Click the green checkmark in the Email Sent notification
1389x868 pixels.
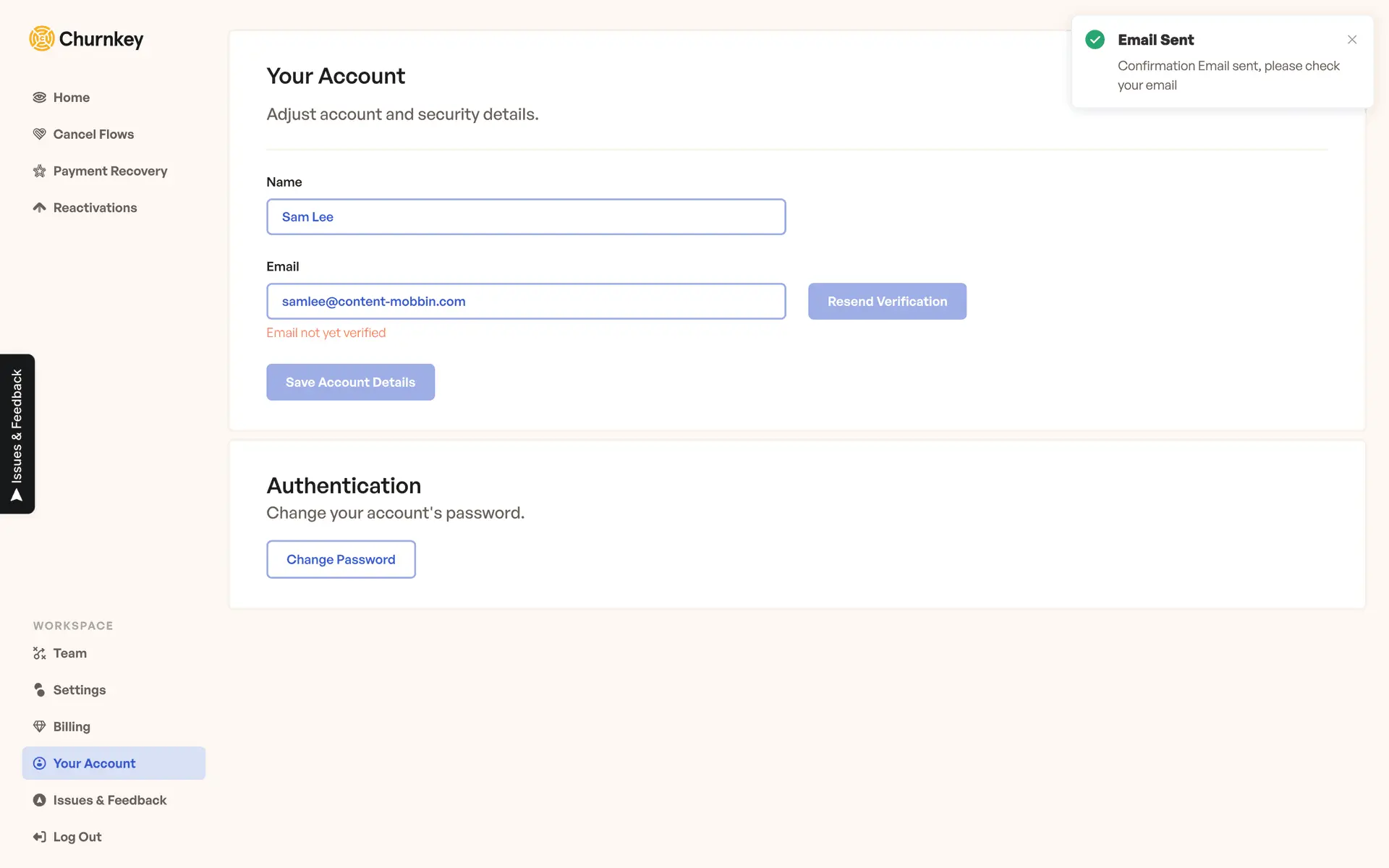[1095, 40]
